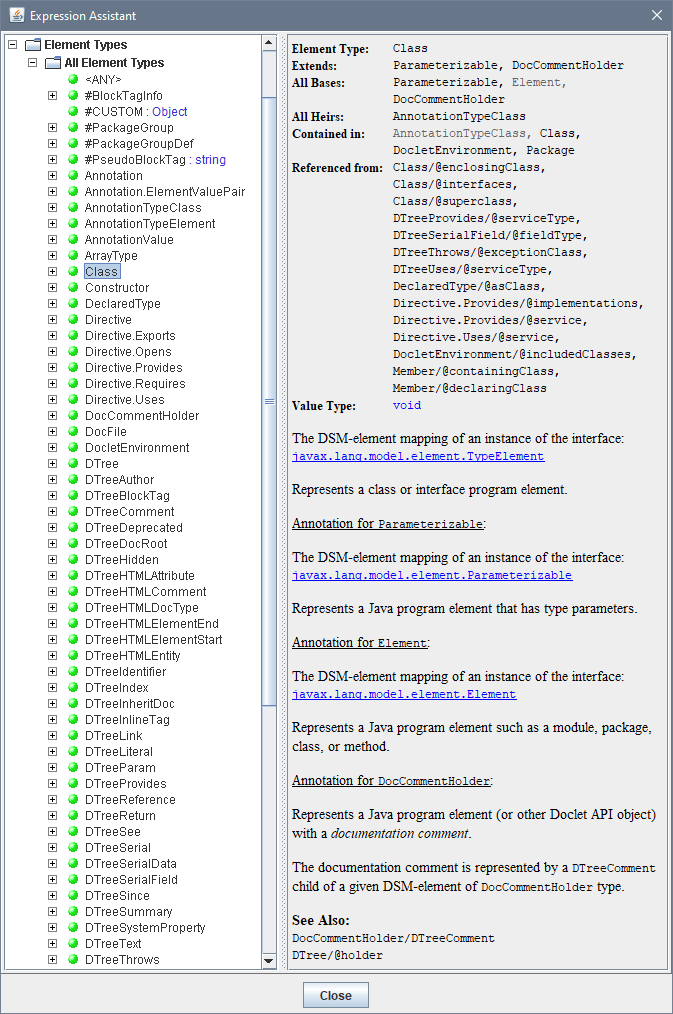Click the tree scrollbar down arrow

(x=268, y=961)
